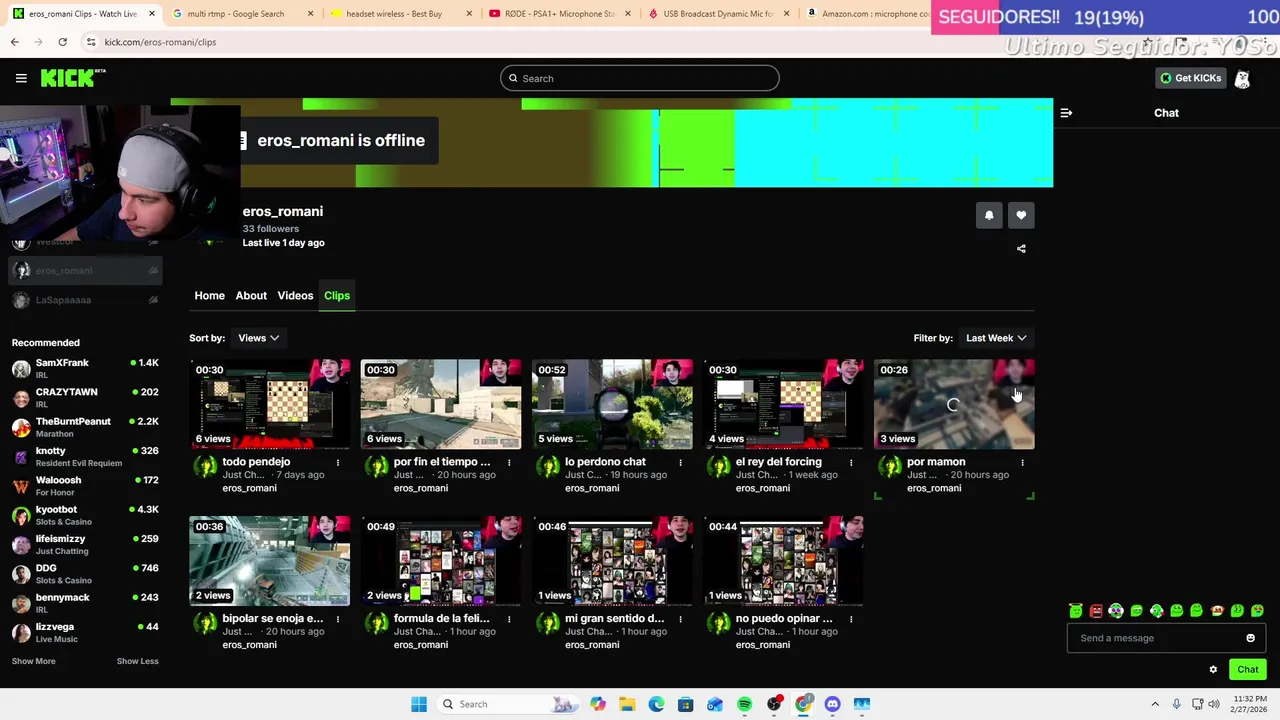This screenshot has width=1280, height=720.
Task: Switch to the Videos tab
Action: coord(295,296)
